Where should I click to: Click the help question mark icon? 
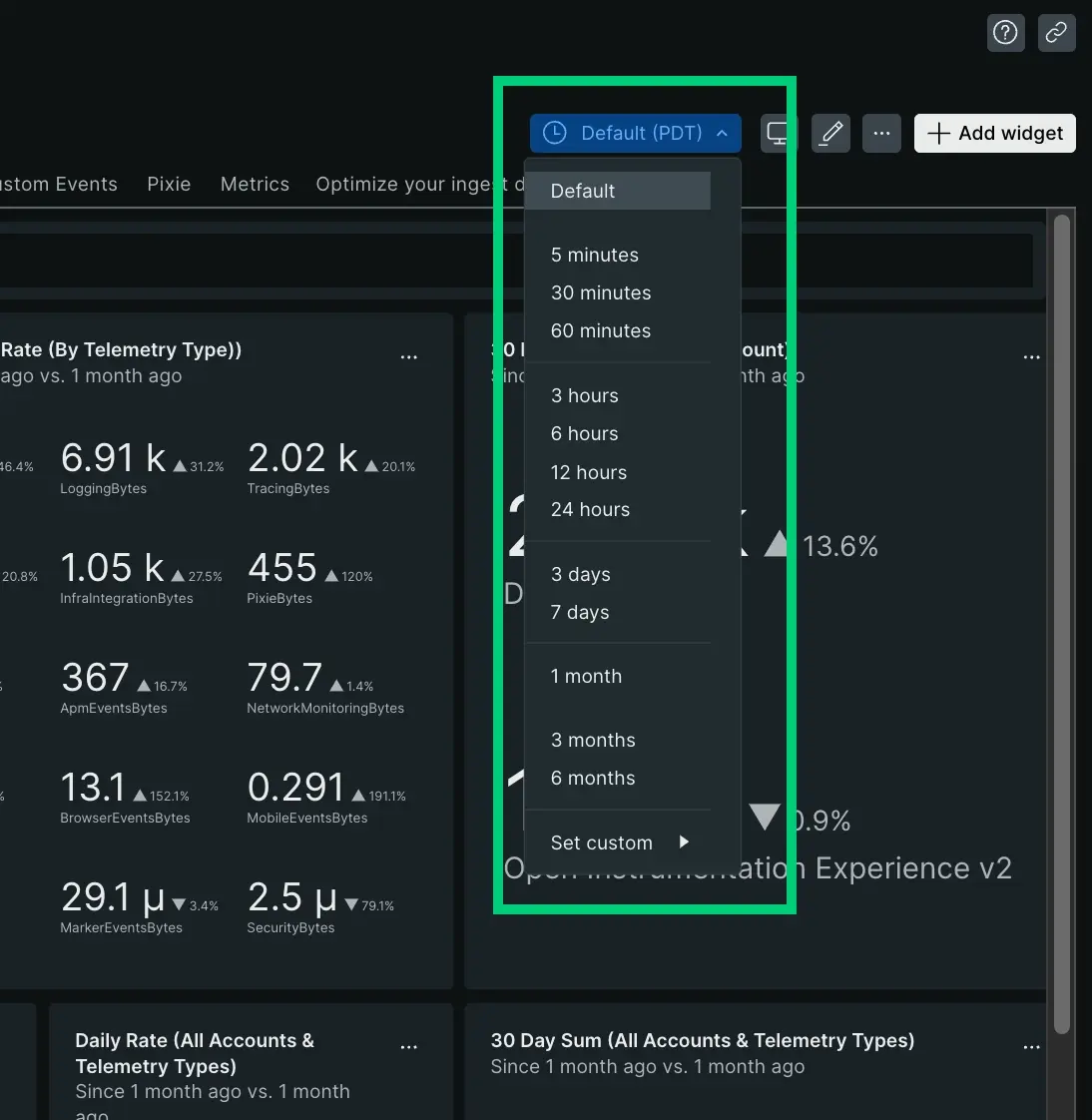point(1005,33)
